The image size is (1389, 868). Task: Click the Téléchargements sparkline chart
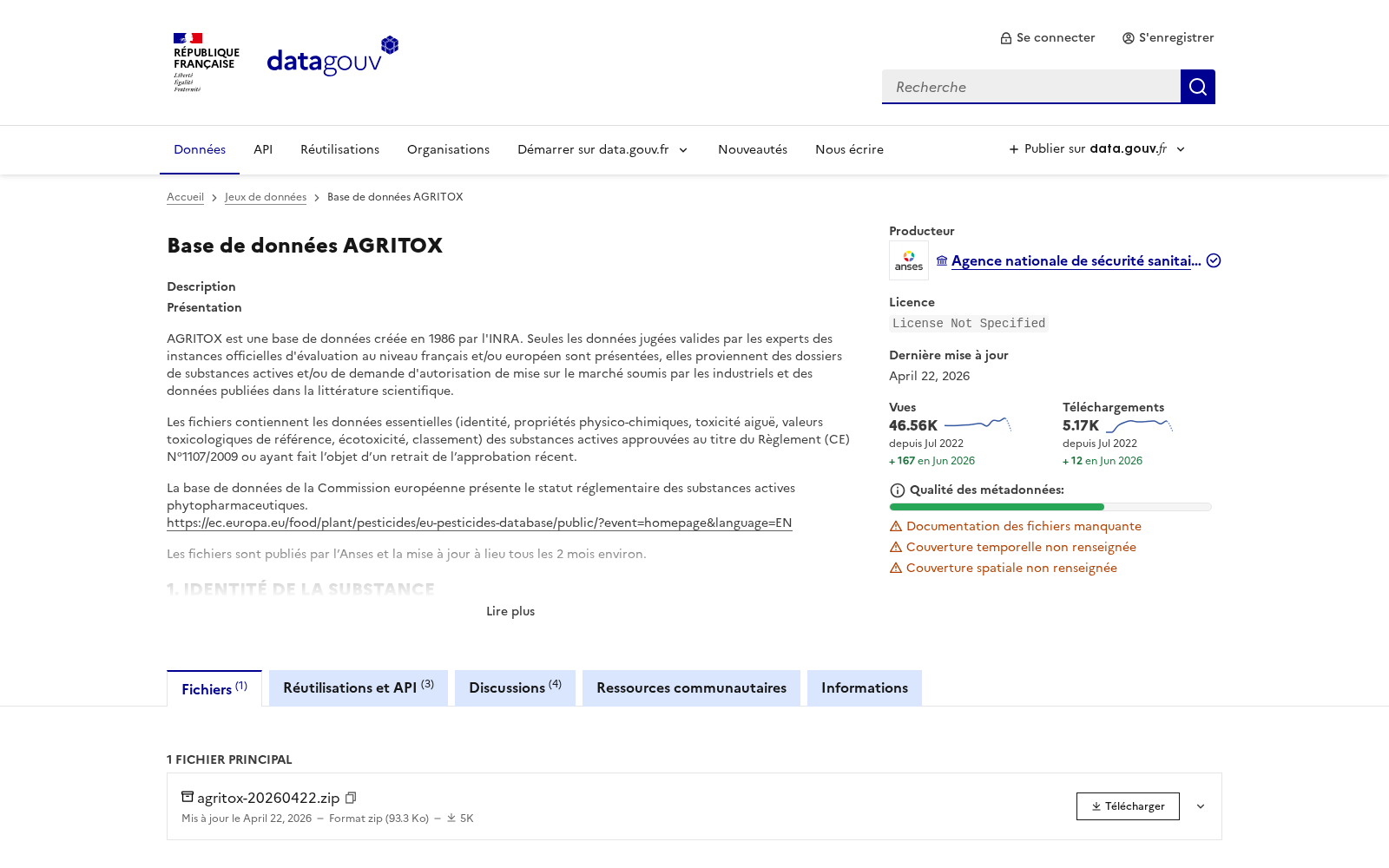click(x=1139, y=425)
